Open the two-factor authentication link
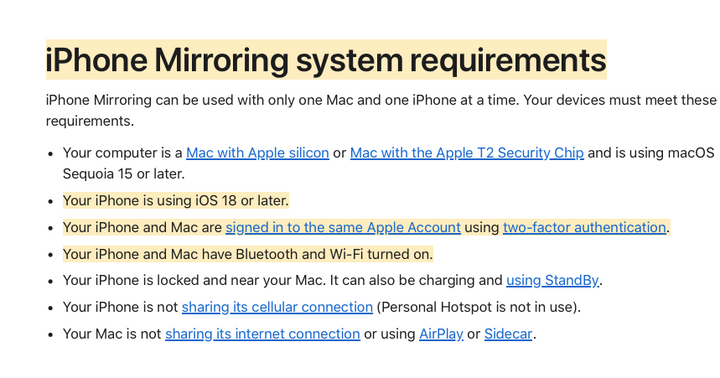Image resolution: width=720 pixels, height=378 pixels. pyautogui.click(x=585, y=227)
